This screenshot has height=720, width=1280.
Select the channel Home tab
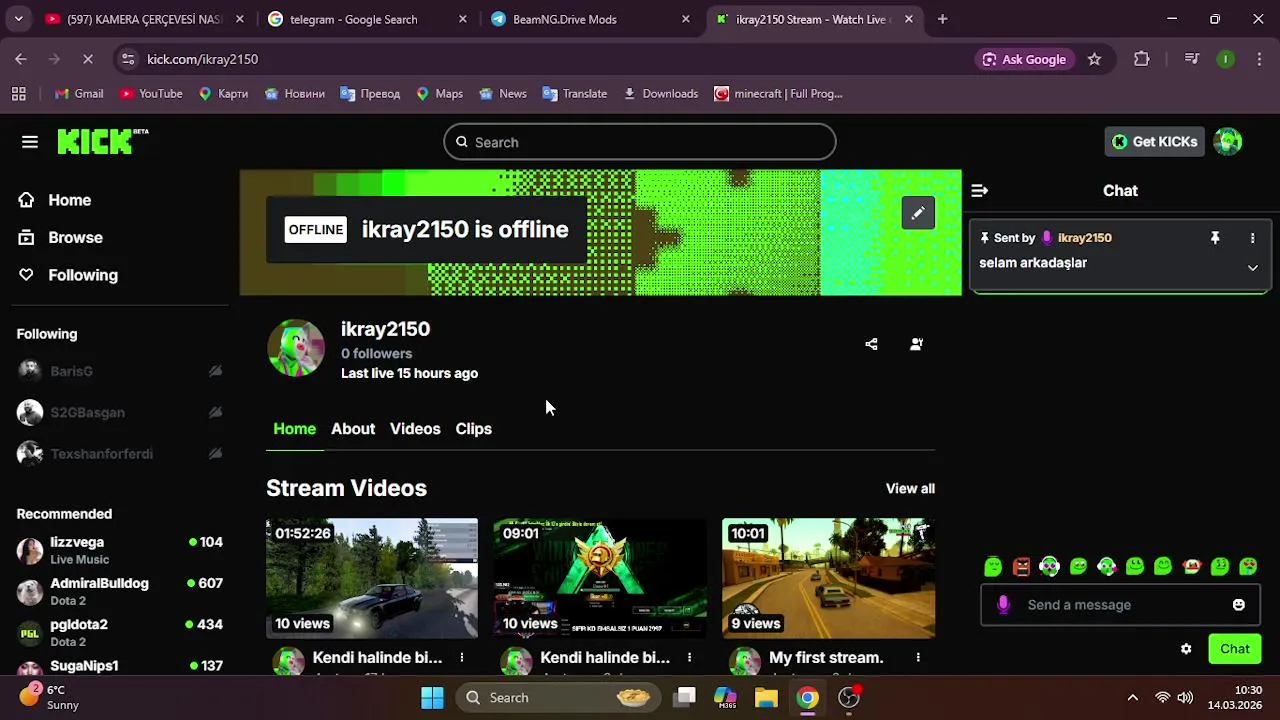(294, 429)
